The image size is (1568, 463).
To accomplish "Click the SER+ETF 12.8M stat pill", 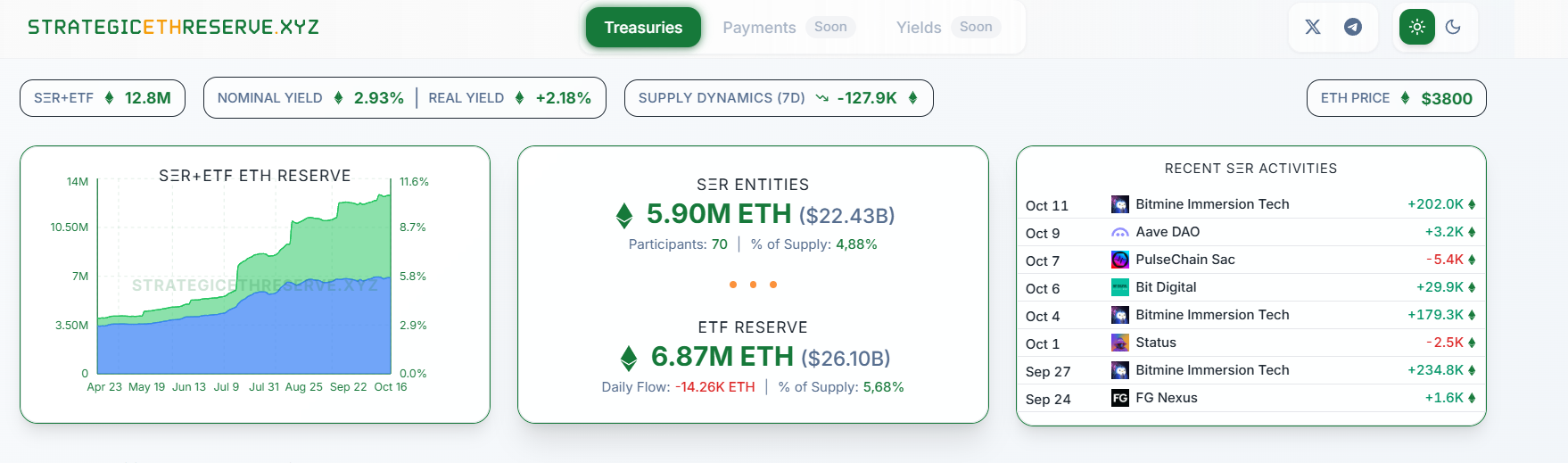I will pyautogui.click(x=102, y=98).
